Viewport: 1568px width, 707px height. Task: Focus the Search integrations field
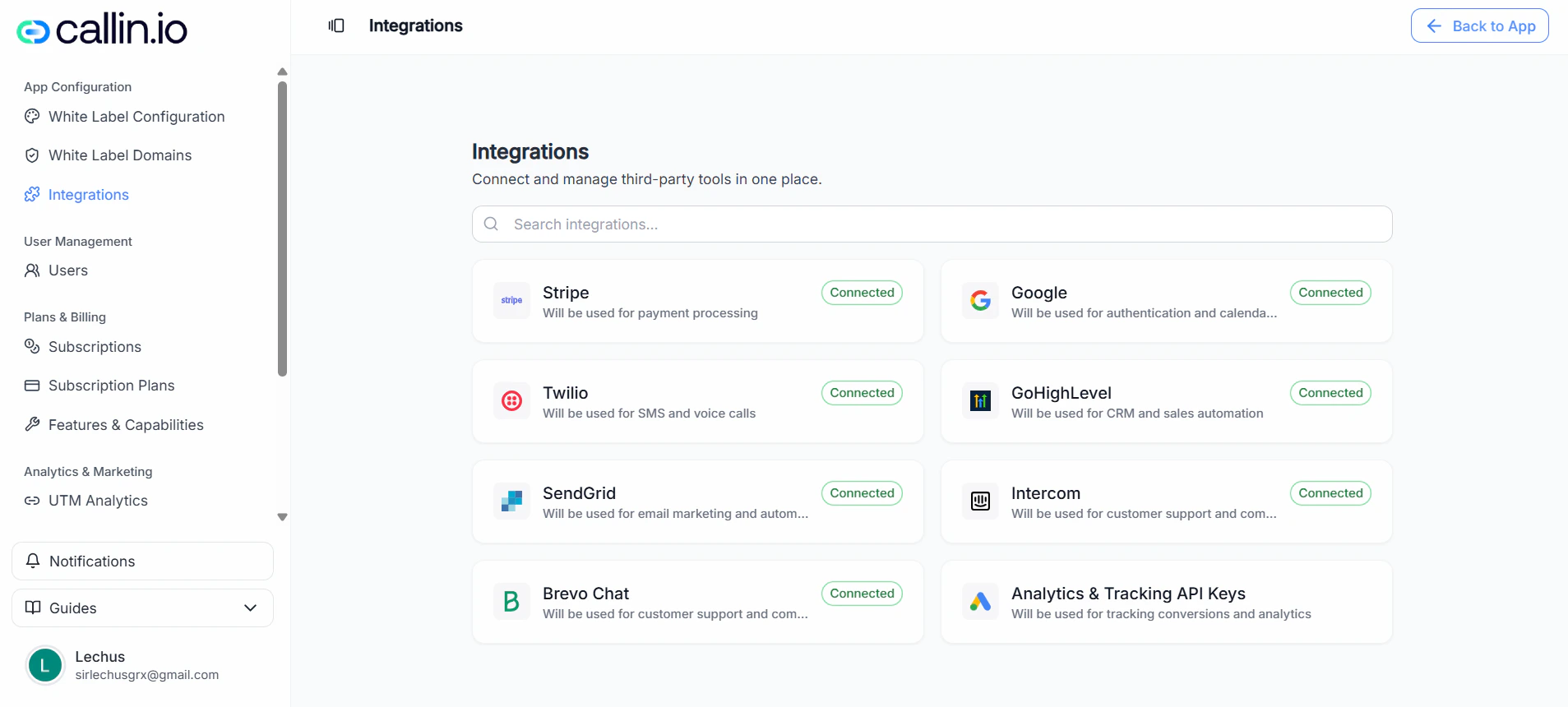pos(932,224)
